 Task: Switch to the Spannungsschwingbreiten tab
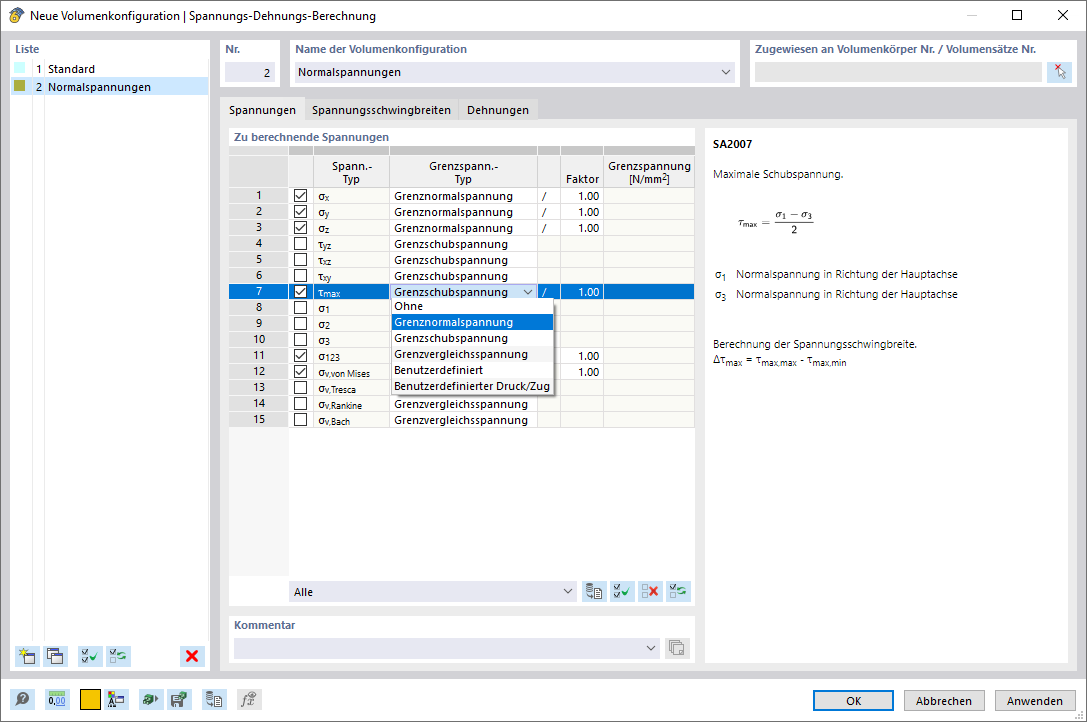381,110
